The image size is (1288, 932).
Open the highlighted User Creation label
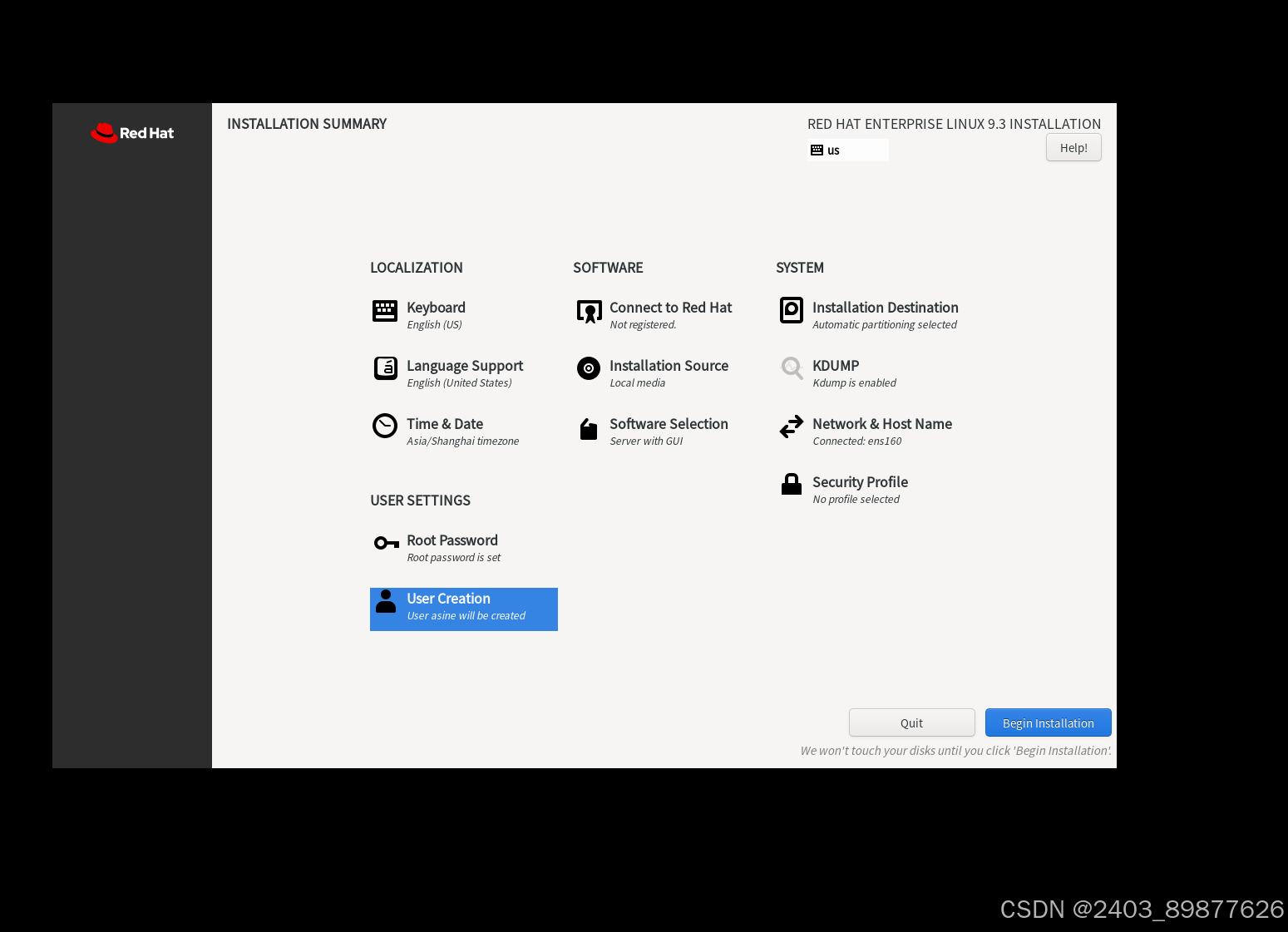pos(448,599)
